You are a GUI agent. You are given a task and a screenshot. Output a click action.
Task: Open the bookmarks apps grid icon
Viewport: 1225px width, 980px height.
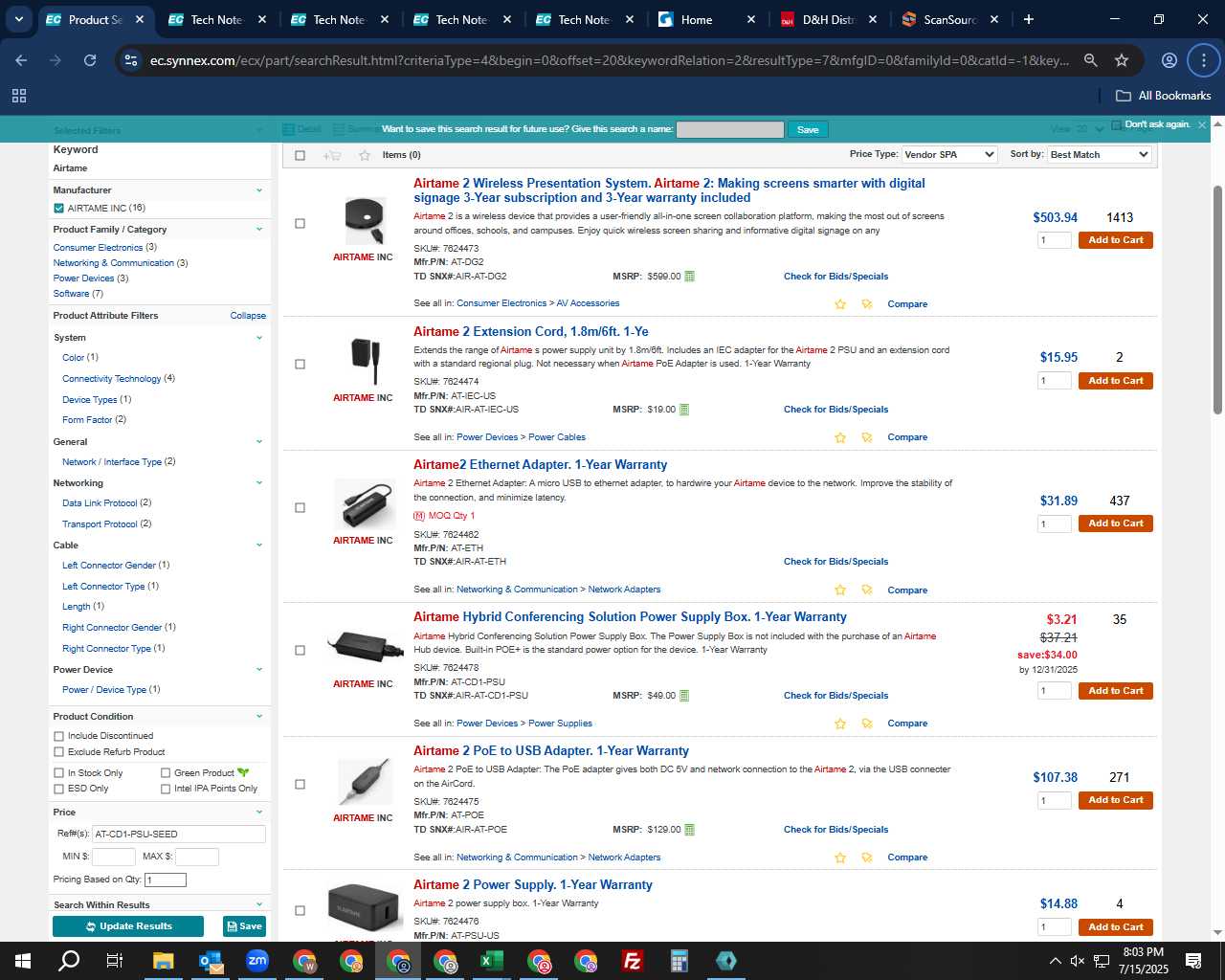coord(19,96)
